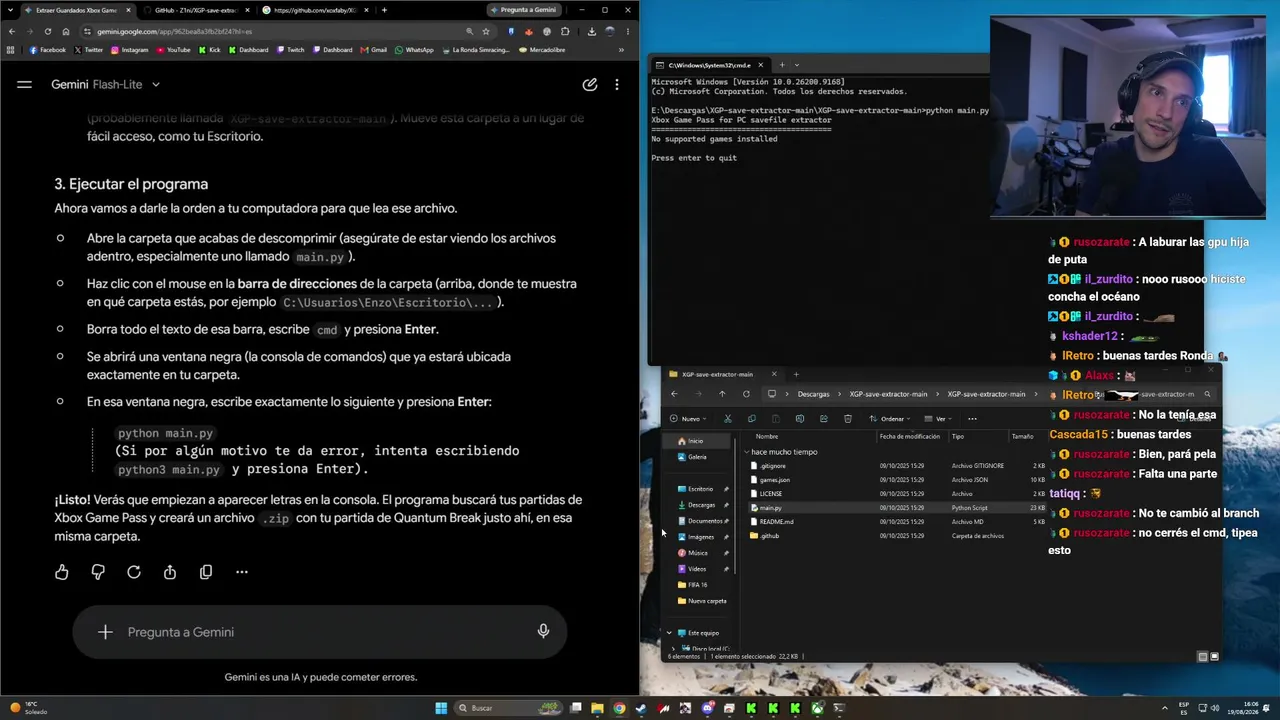
Task: Copy the Gemini response
Action: (206, 572)
